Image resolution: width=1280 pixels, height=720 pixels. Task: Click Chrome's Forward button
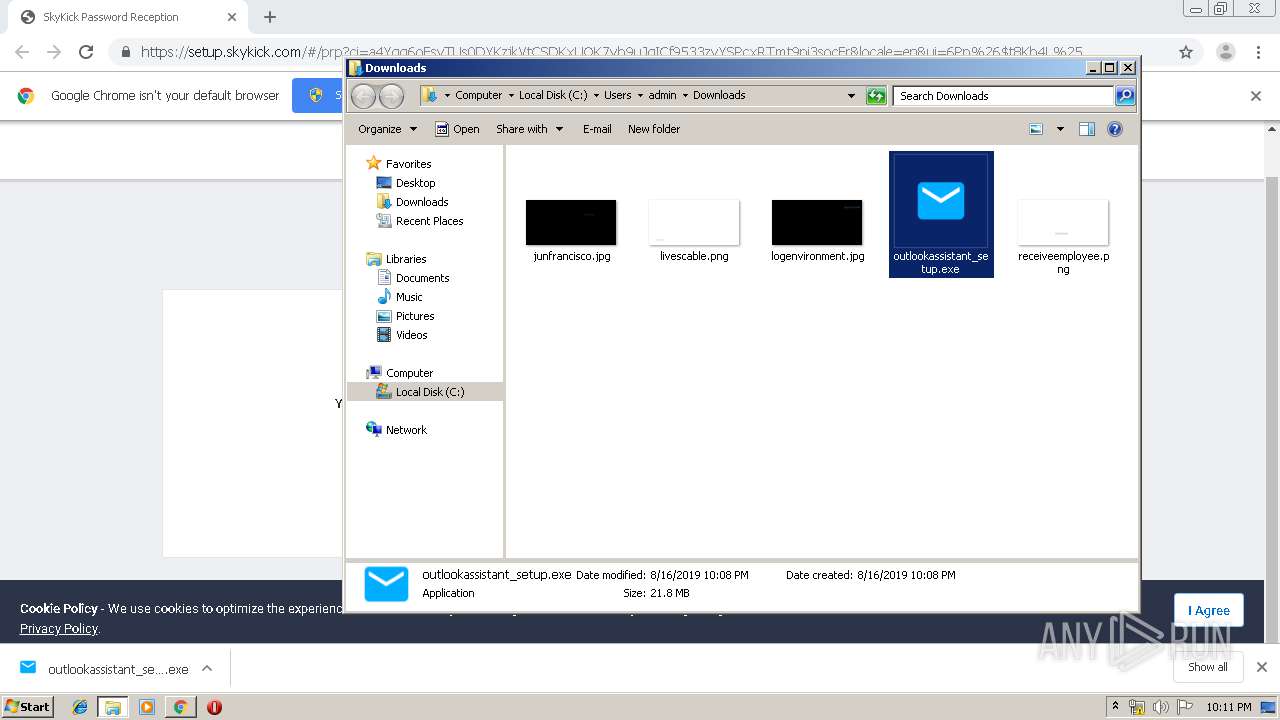[54, 52]
